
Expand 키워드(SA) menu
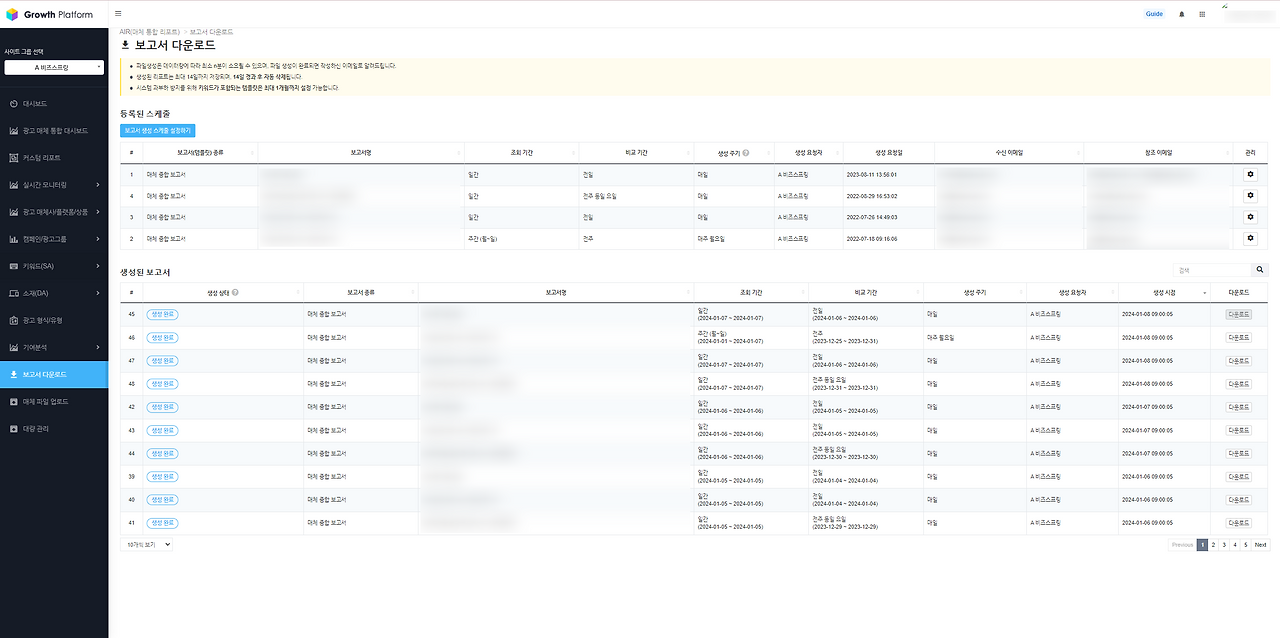click(54, 266)
